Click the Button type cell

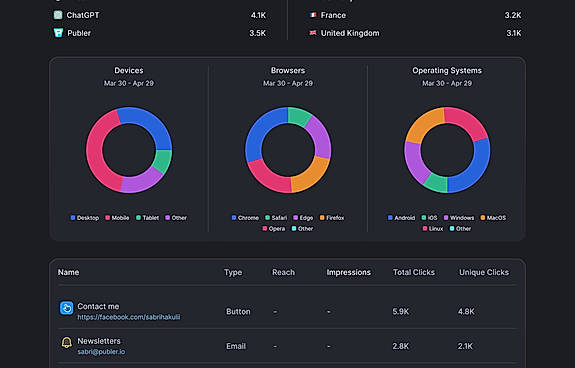(x=238, y=312)
